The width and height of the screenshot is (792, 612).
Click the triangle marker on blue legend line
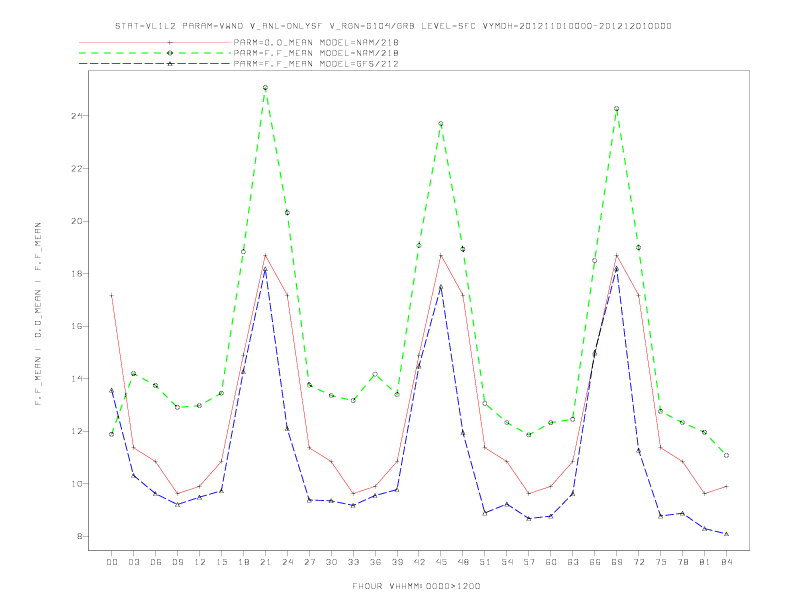point(170,64)
